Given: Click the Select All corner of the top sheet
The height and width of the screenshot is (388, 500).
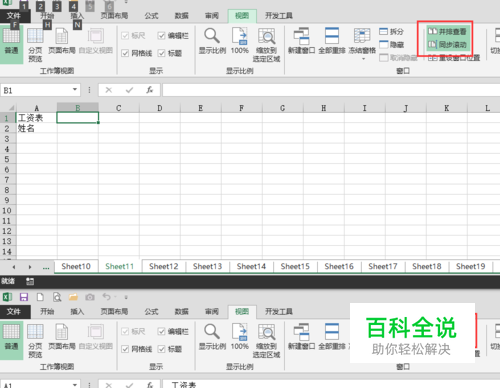Looking at the screenshot, I should pyautogui.click(x=8, y=108).
